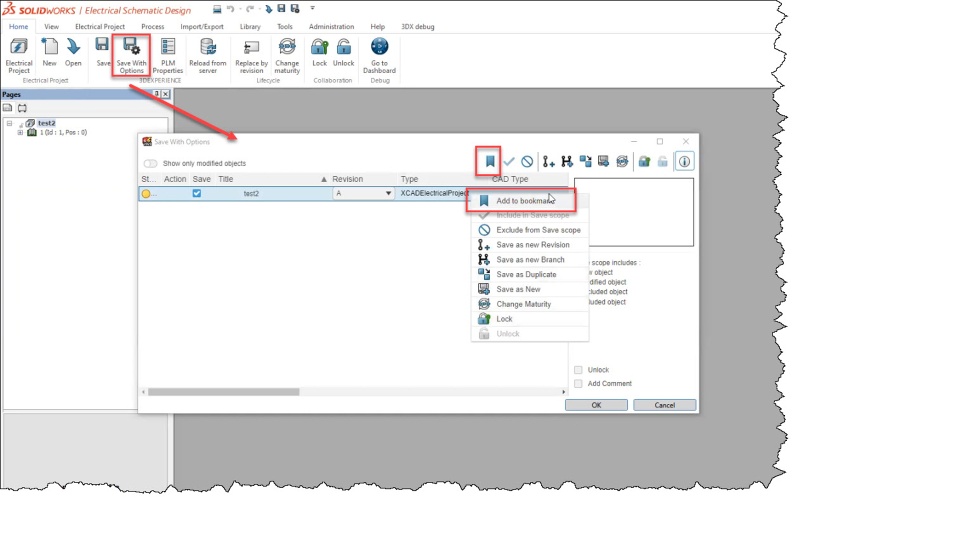Click Change Maturity icon in dialog toolbar
The height and width of the screenshot is (540, 960).
tap(622, 161)
